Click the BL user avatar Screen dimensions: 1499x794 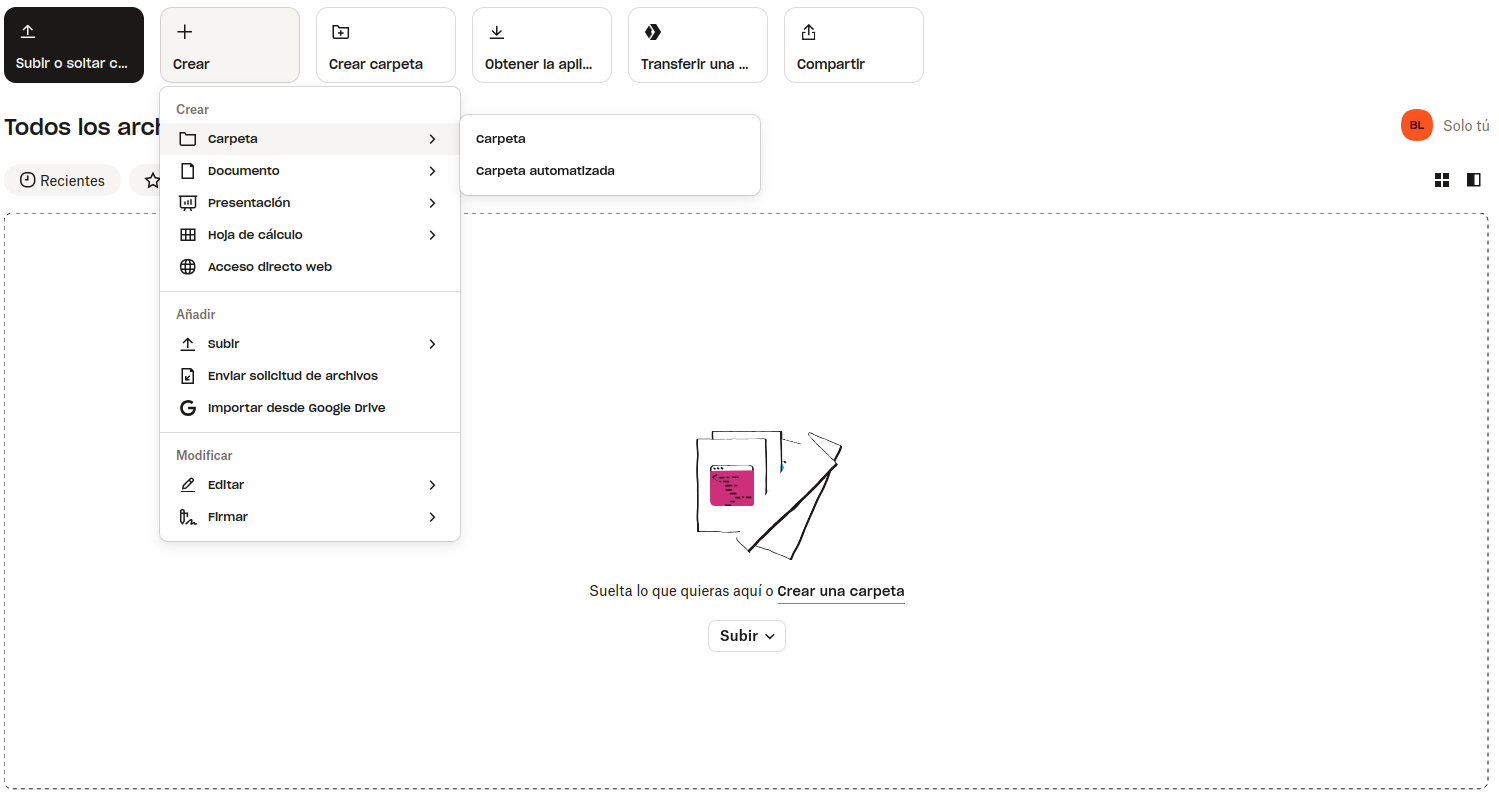click(1416, 125)
